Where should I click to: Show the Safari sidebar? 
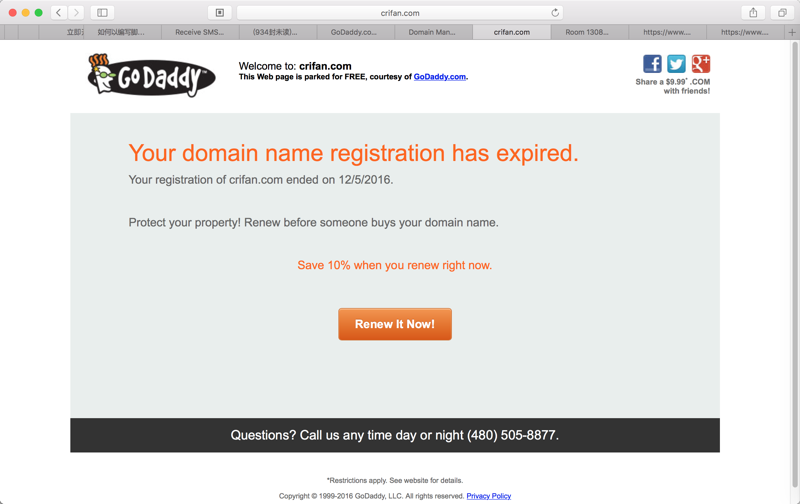tap(102, 13)
